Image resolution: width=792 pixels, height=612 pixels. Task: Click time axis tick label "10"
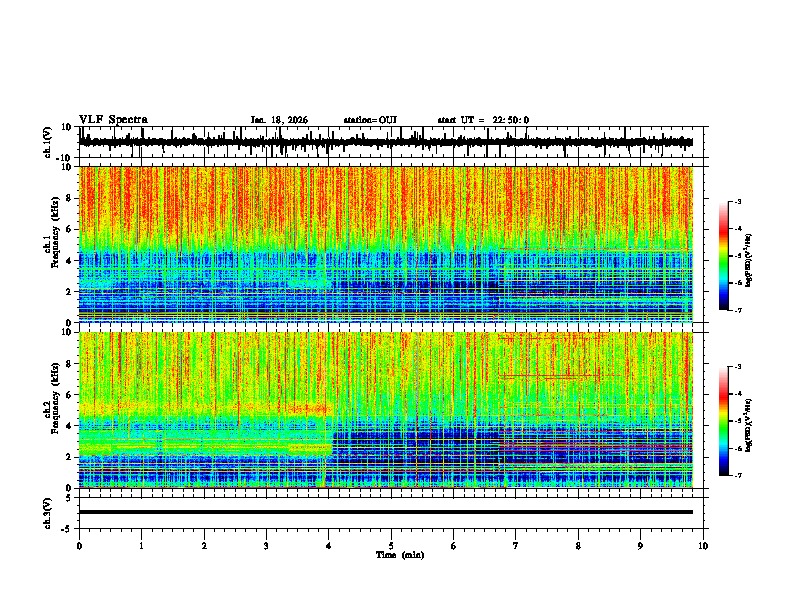703,546
